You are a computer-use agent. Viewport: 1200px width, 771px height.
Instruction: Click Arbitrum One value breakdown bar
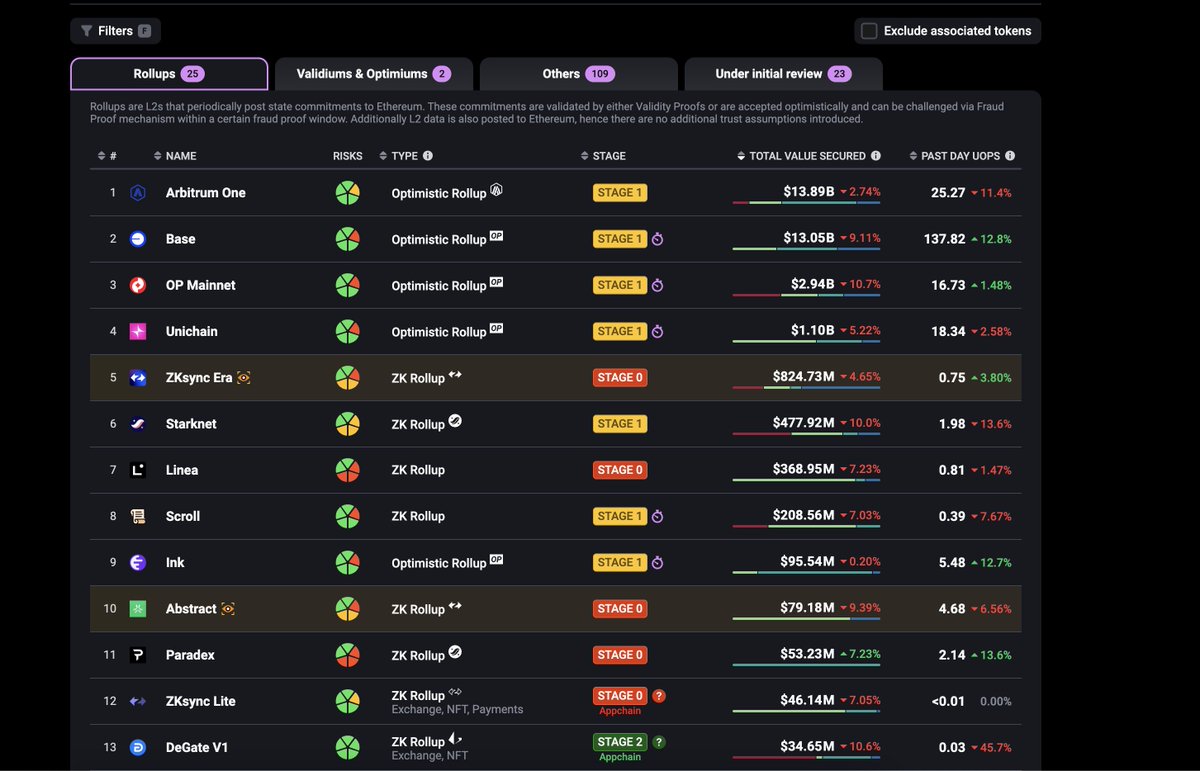tap(807, 203)
